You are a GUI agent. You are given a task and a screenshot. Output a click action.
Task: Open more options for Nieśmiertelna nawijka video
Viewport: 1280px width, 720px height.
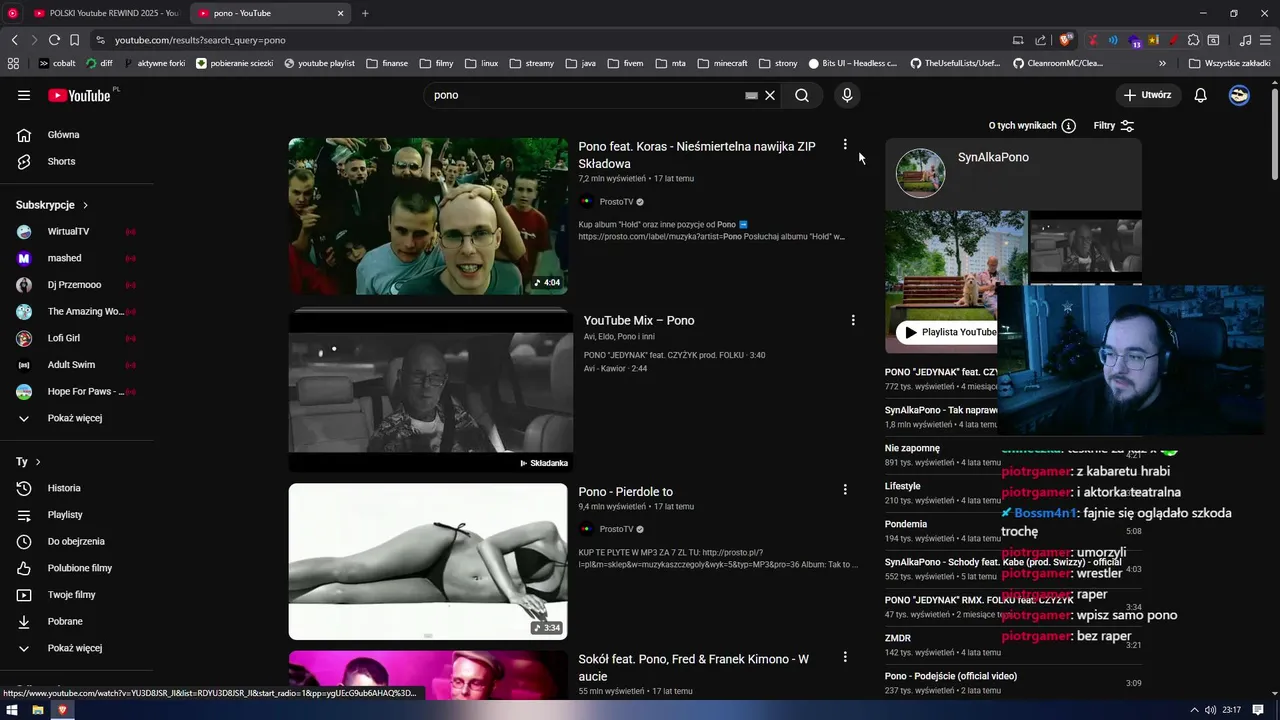(845, 145)
